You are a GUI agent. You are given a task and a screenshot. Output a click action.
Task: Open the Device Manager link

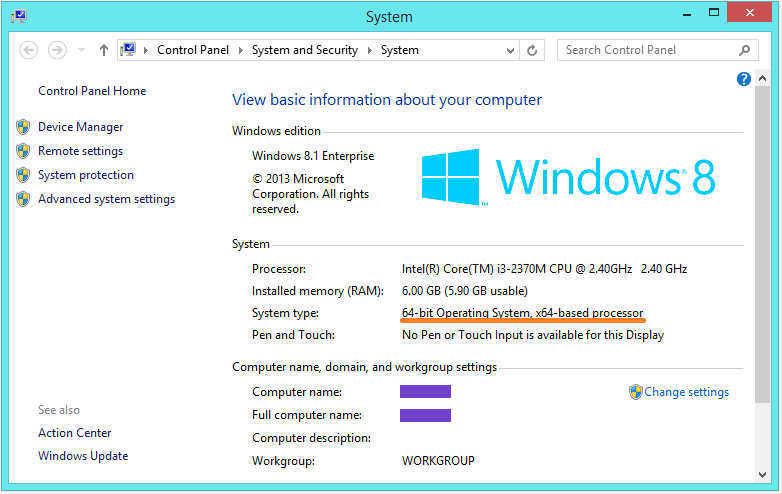coord(80,127)
